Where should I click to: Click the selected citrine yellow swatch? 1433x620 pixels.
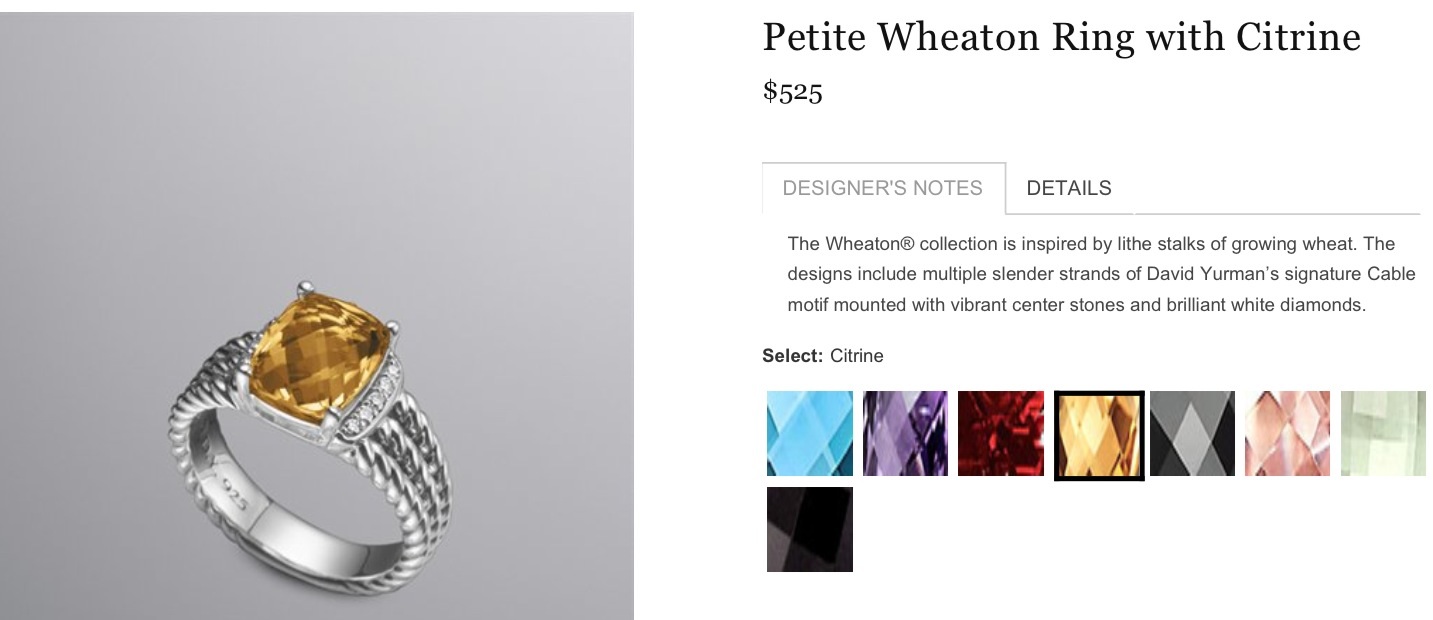[x=1098, y=435]
